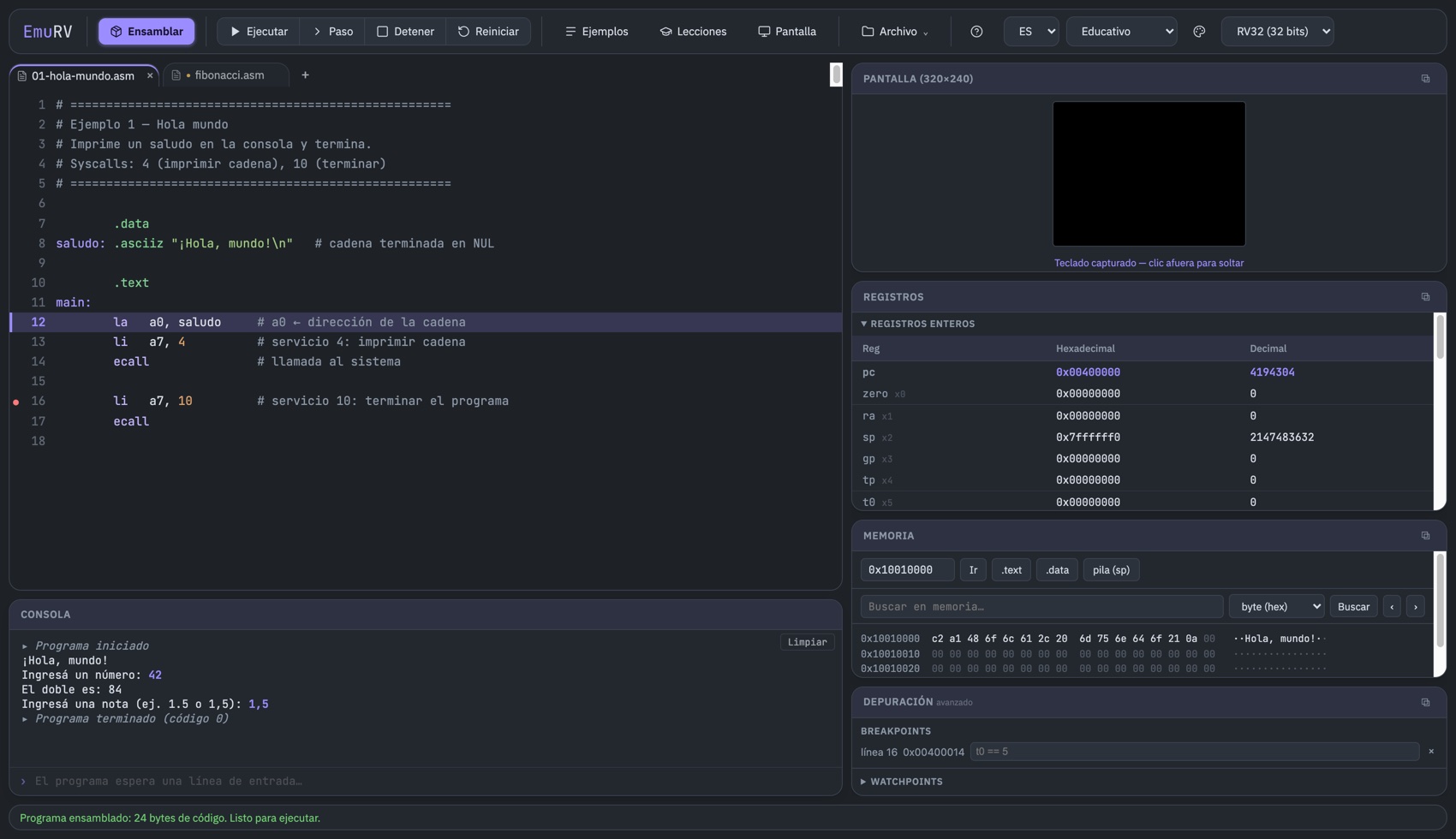Open the Pantalla view
The image size is (1456, 839).
(x=787, y=32)
